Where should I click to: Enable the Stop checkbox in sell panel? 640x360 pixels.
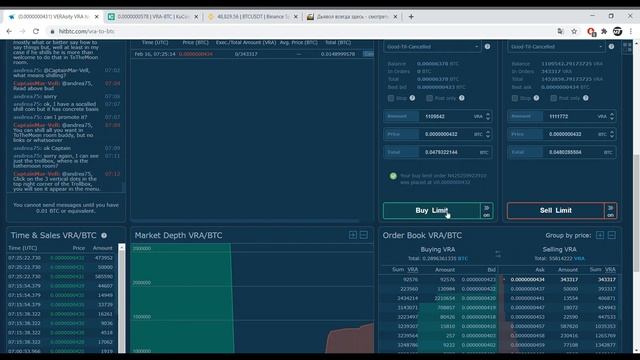pyautogui.click(x=515, y=98)
